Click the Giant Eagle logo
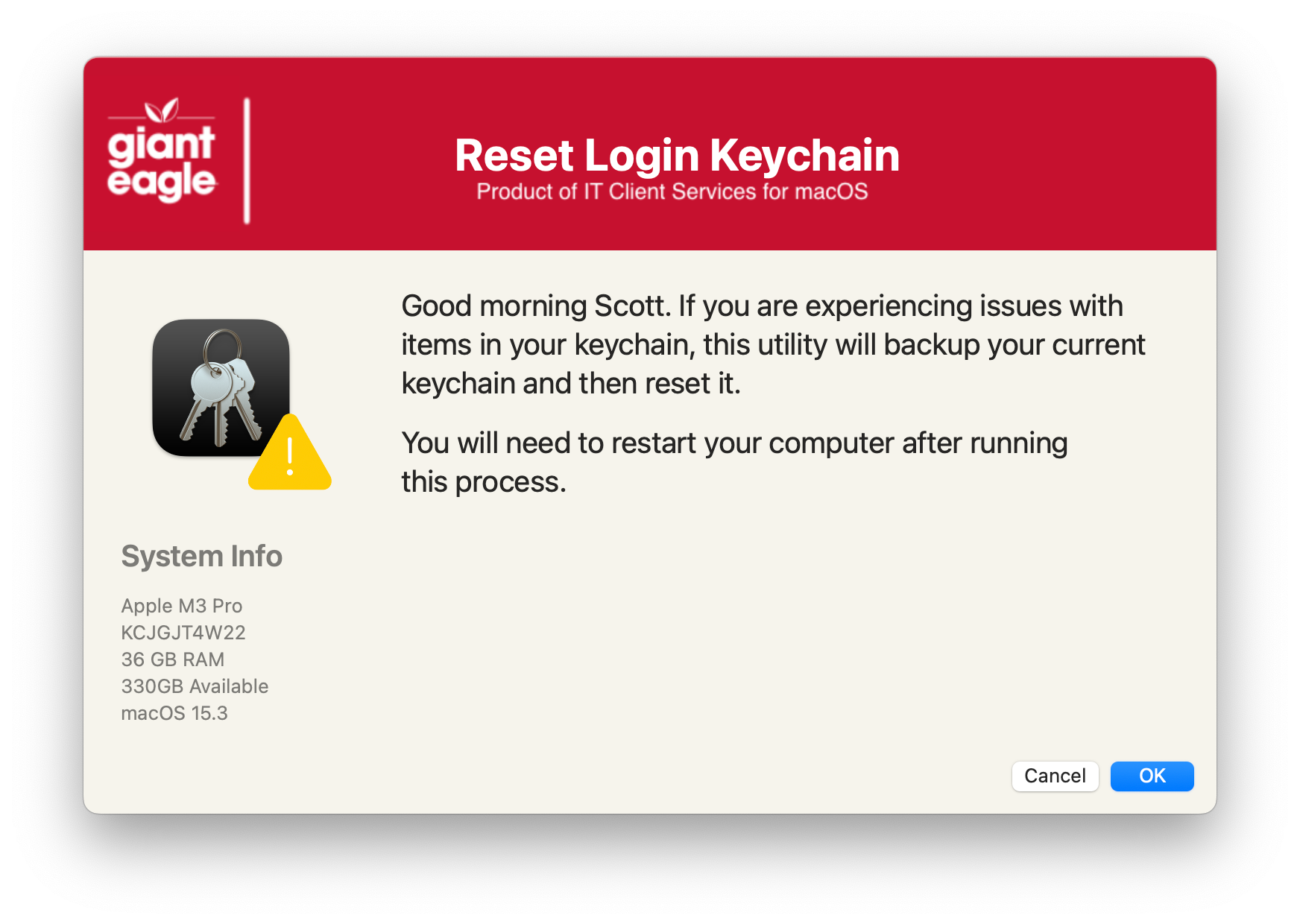The width and height of the screenshot is (1300, 924). pyautogui.click(x=162, y=151)
